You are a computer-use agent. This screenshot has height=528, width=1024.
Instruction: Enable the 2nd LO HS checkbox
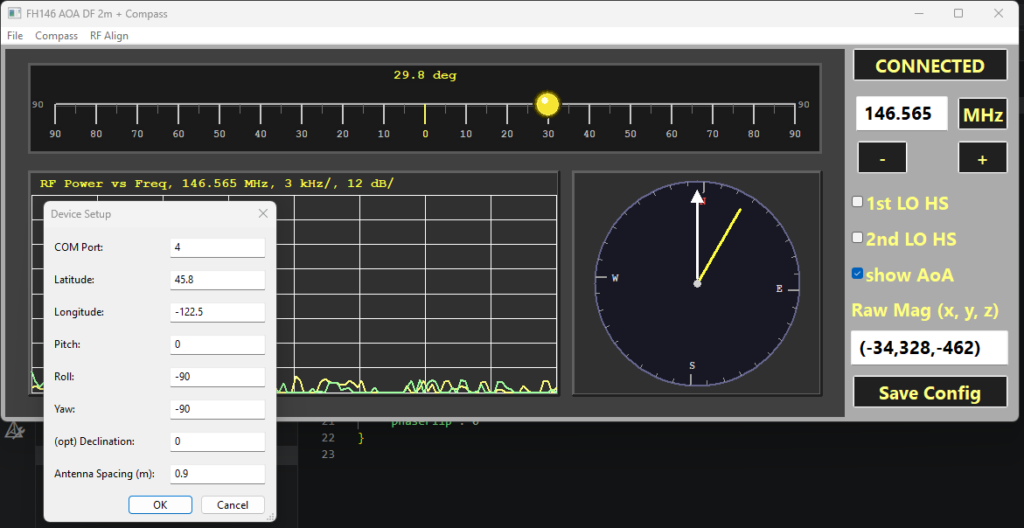[x=857, y=238]
